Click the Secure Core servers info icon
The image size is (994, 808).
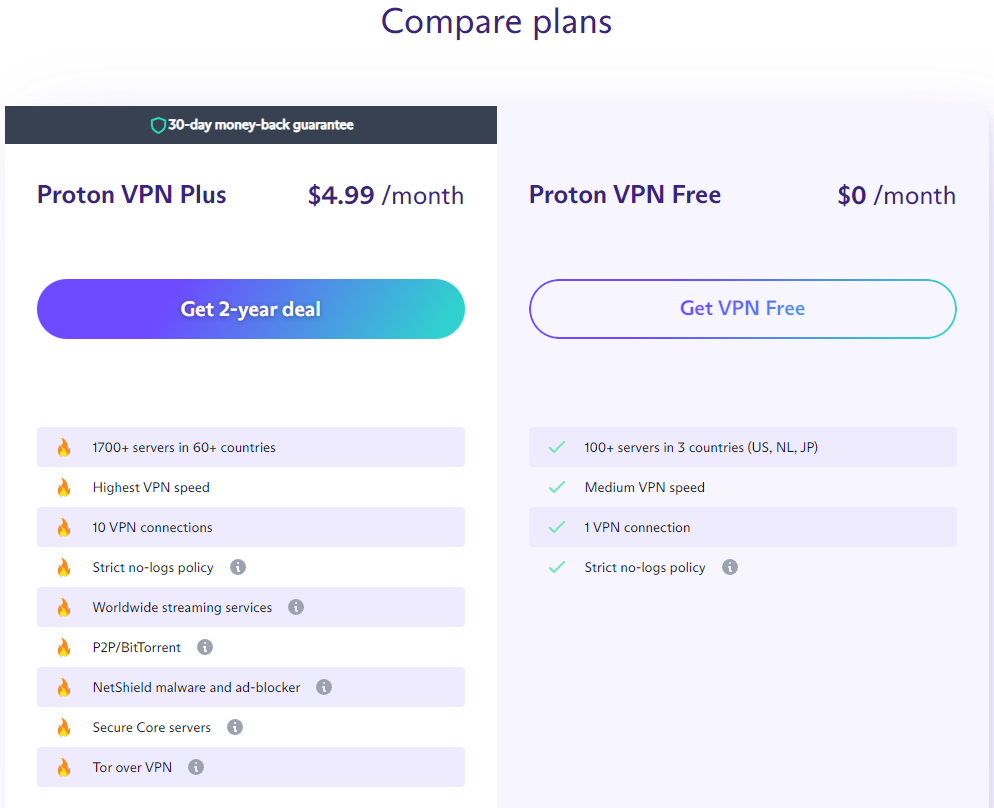(235, 727)
